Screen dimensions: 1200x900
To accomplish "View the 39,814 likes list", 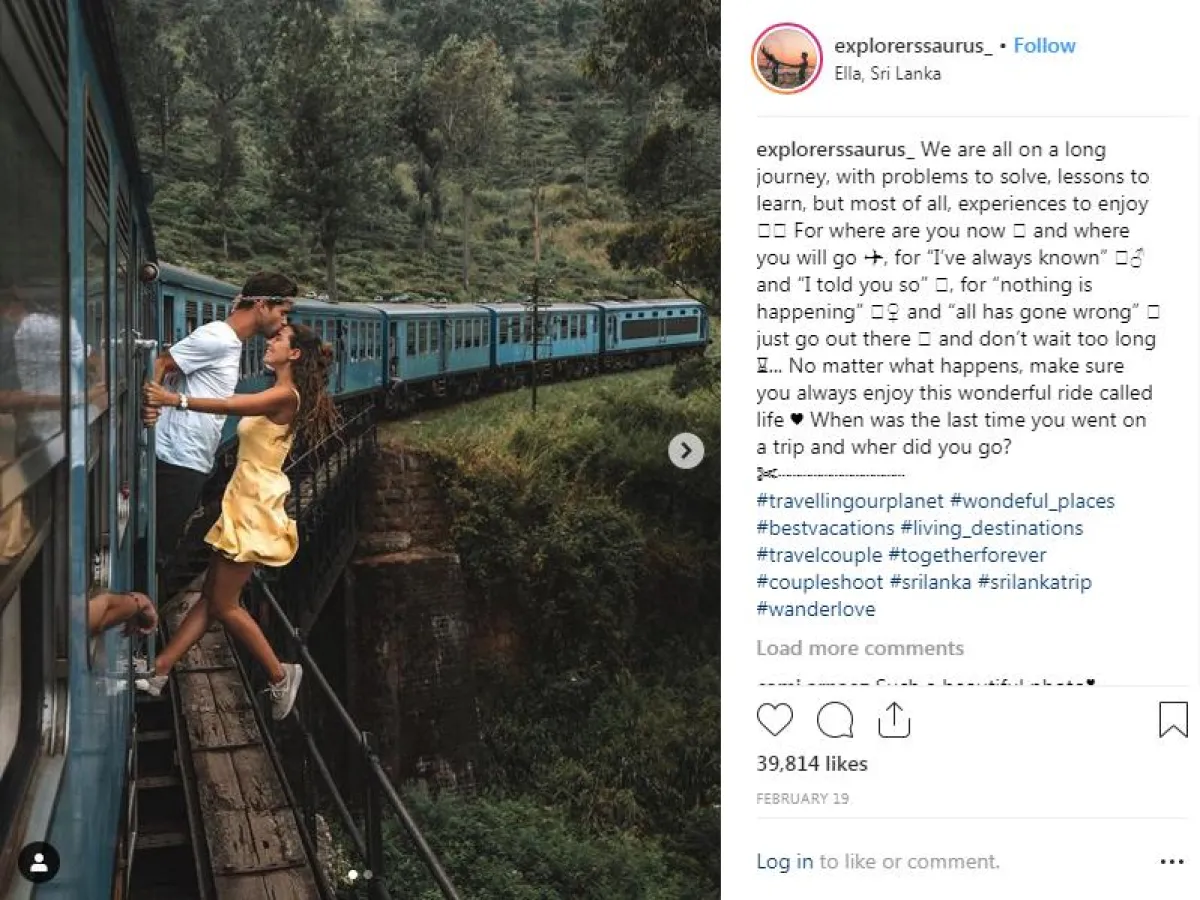I will (x=812, y=764).
